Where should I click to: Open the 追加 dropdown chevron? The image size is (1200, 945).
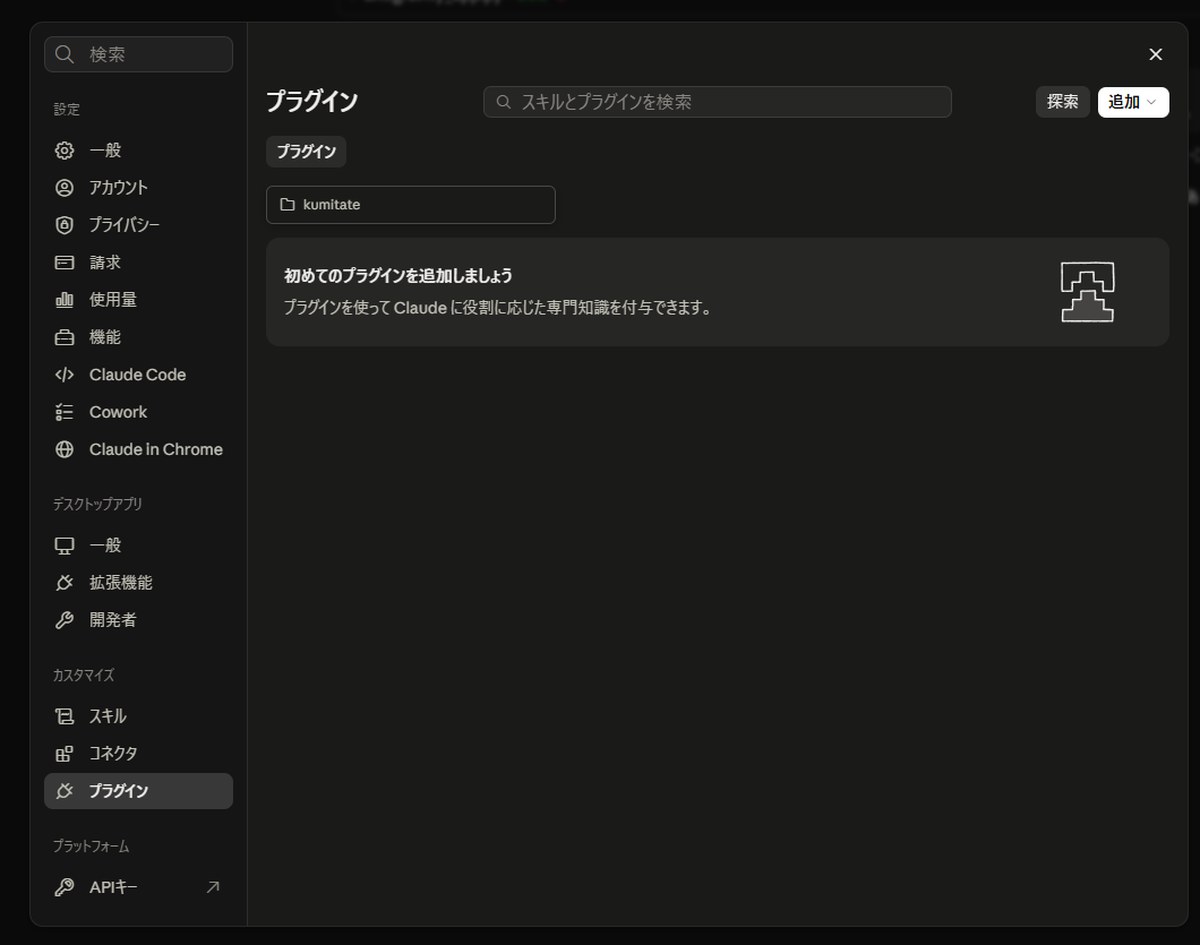coord(1151,102)
